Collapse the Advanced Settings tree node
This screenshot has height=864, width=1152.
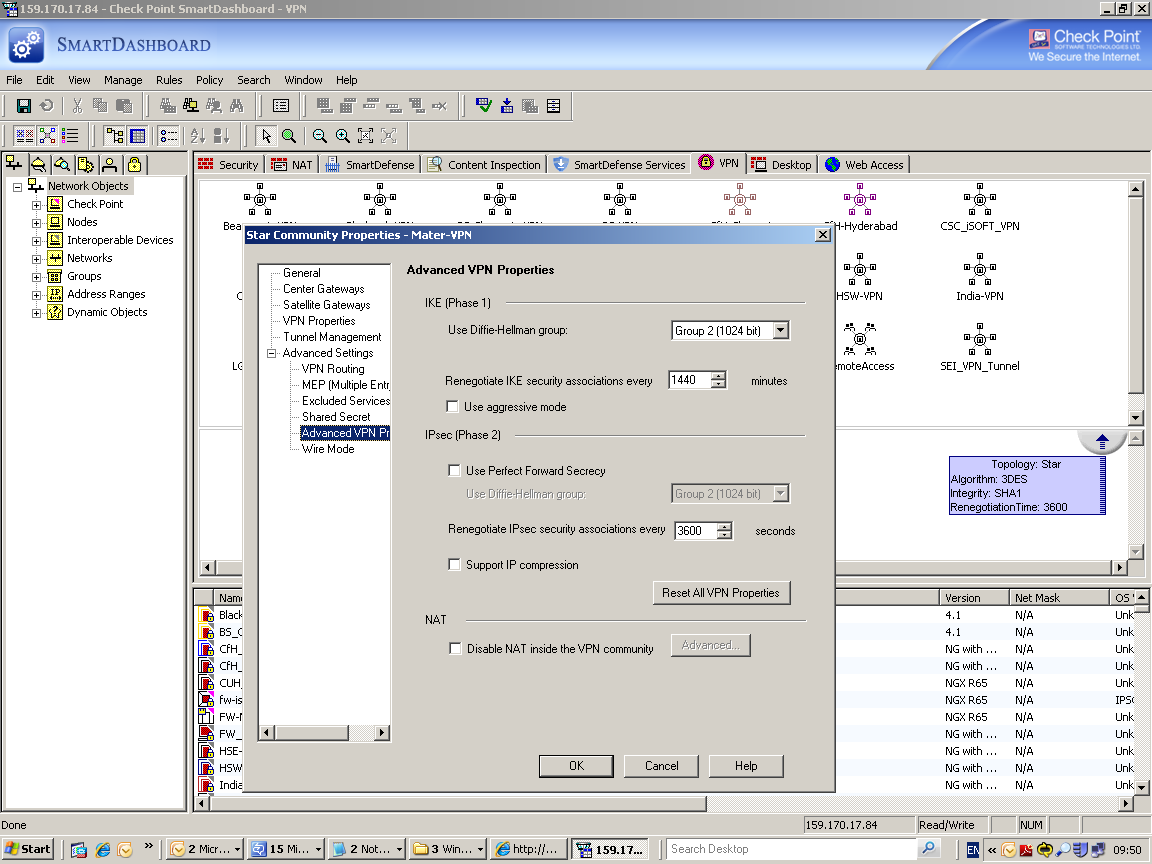(271, 353)
